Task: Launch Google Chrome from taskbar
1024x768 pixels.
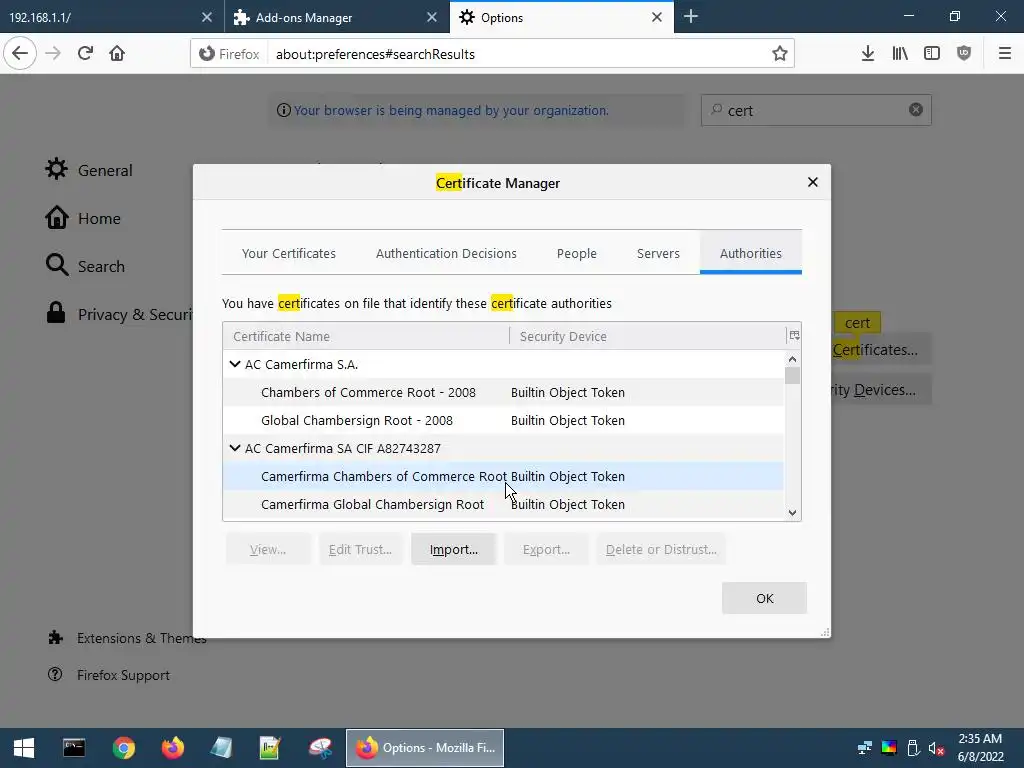Action: [123, 748]
